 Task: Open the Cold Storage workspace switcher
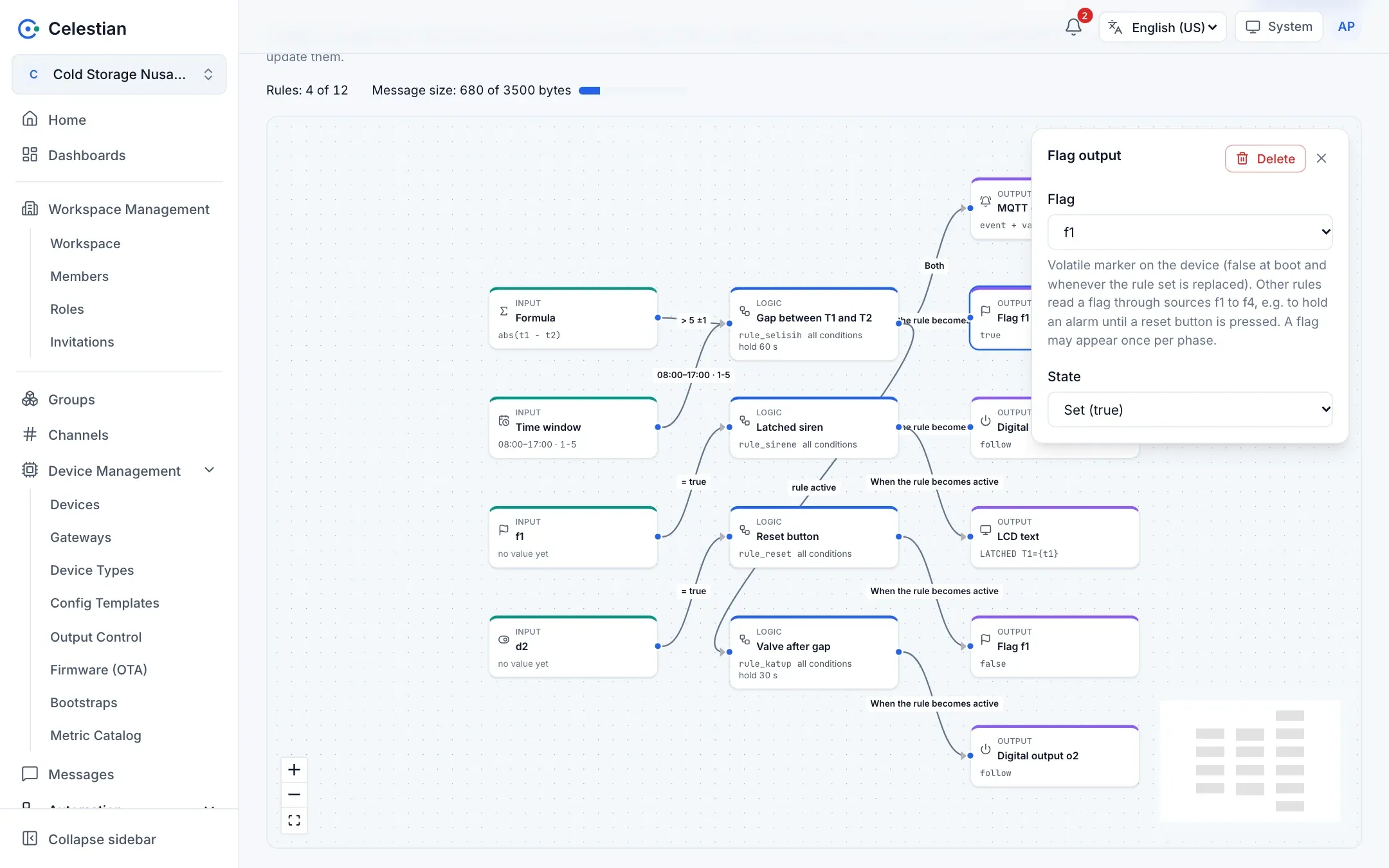119,74
